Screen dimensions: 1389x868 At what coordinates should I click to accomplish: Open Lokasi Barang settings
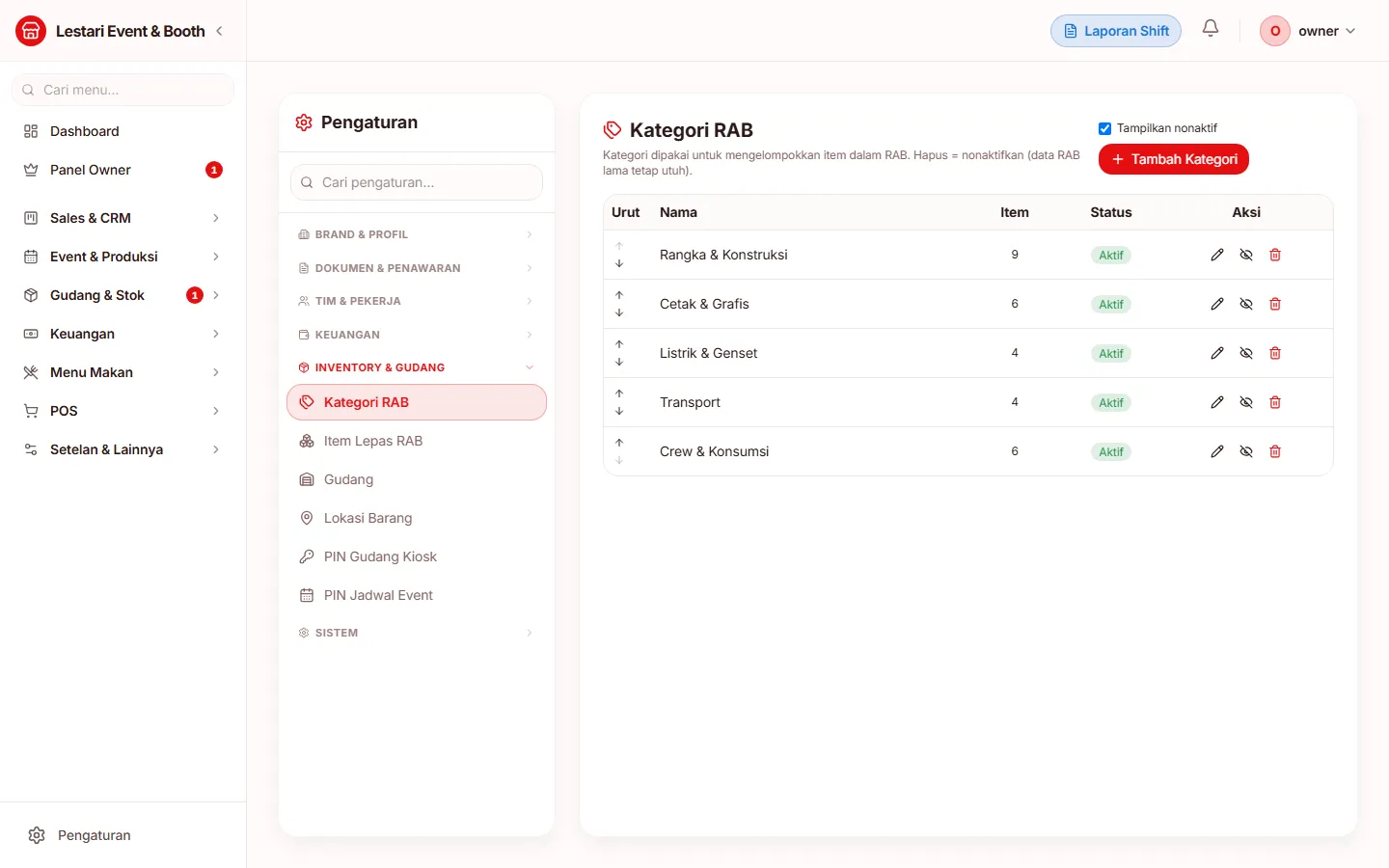pyautogui.click(x=417, y=518)
